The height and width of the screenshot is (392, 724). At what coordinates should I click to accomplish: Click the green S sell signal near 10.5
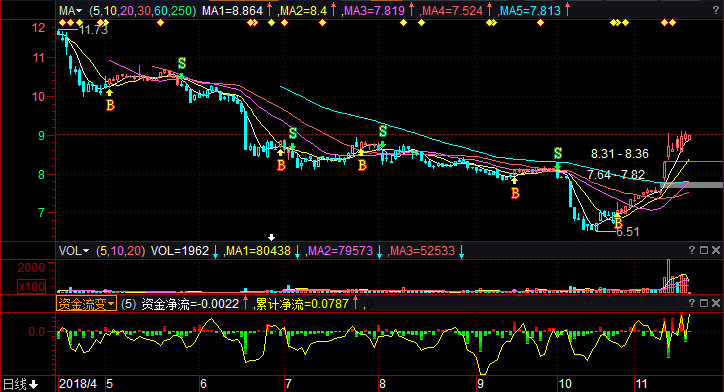(x=182, y=63)
